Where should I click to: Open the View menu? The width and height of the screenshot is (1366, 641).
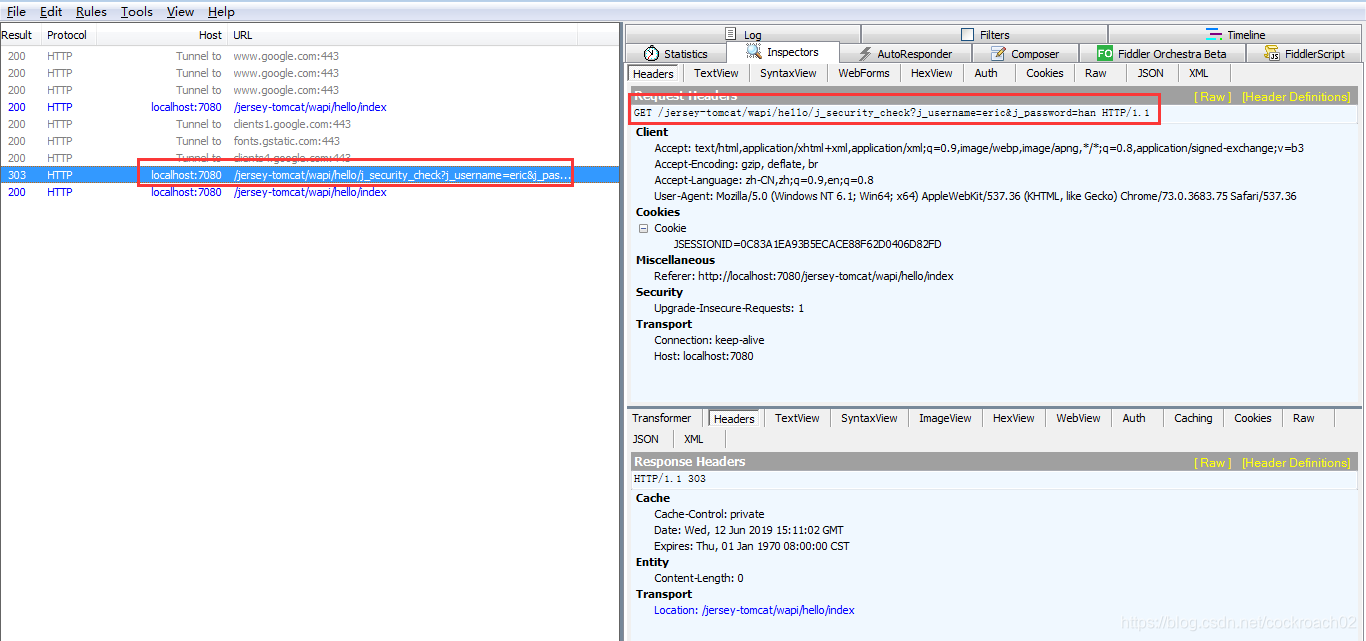click(180, 12)
